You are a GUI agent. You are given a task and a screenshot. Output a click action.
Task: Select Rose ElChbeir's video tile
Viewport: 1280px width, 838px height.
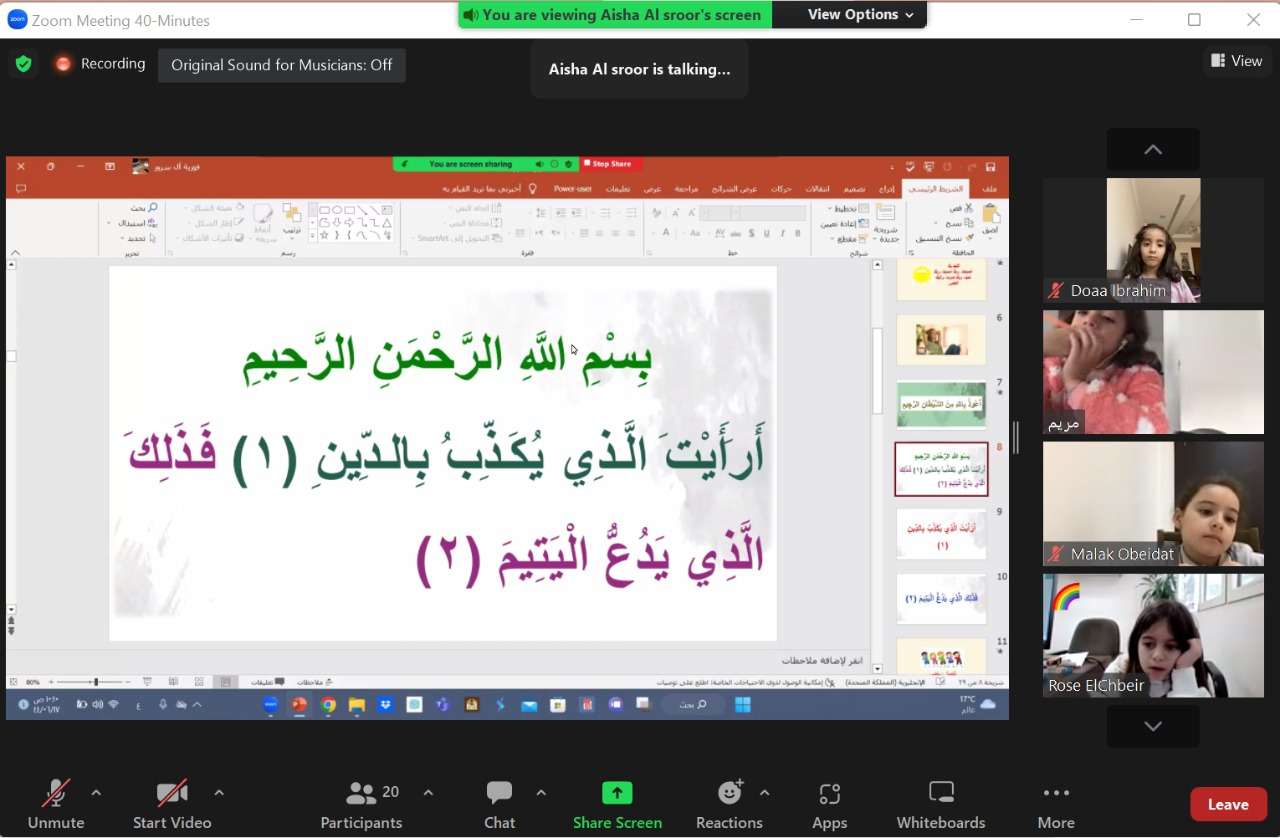pyautogui.click(x=1153, y=636)
